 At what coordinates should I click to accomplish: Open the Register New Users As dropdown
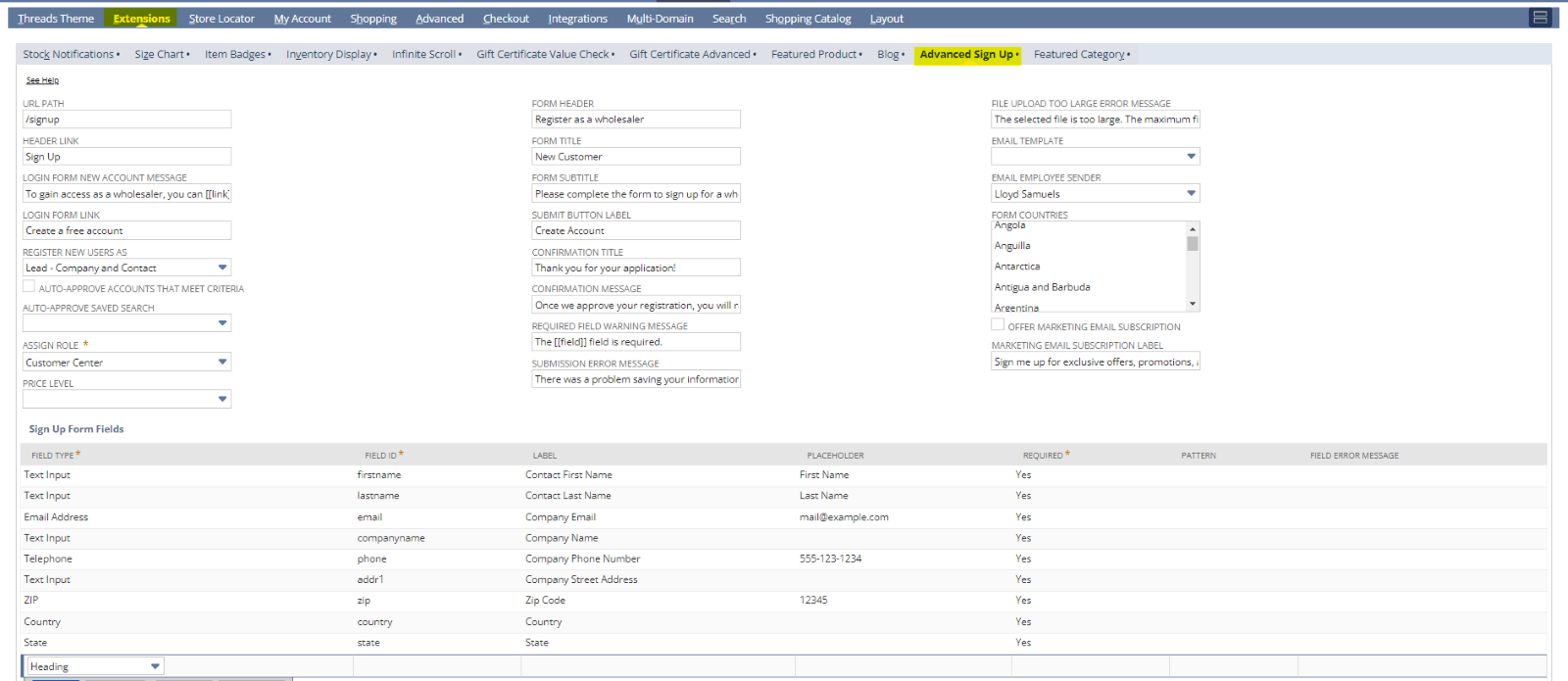(x=222, y=268)
